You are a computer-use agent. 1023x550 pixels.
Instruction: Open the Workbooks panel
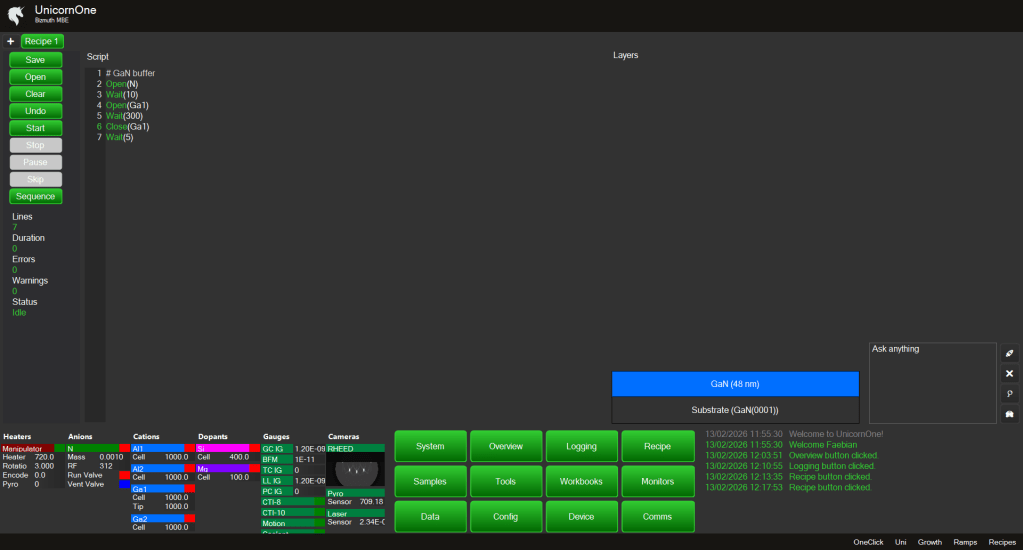point(582,481)
